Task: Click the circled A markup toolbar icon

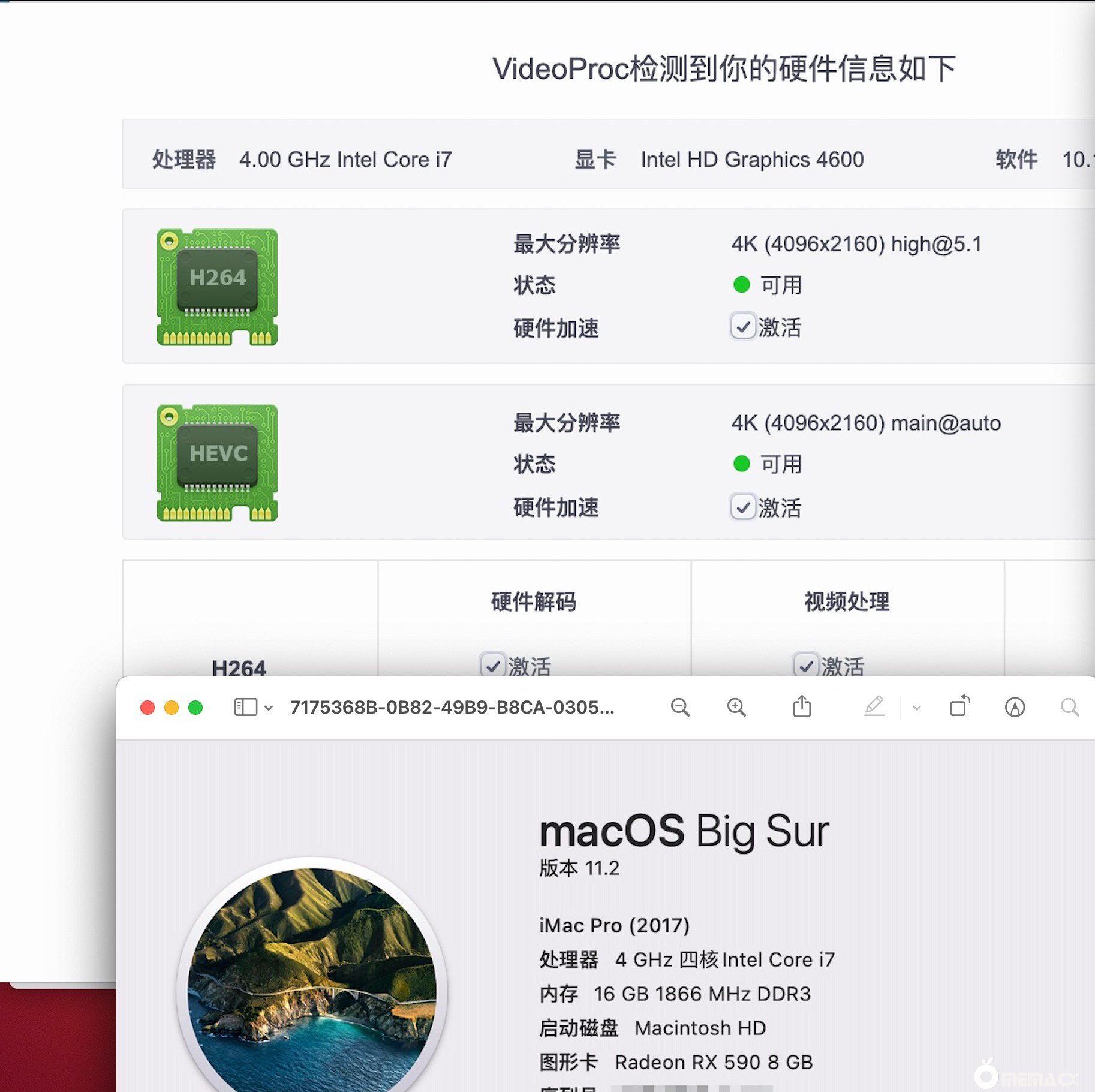Action: [x=1015, y=708]
